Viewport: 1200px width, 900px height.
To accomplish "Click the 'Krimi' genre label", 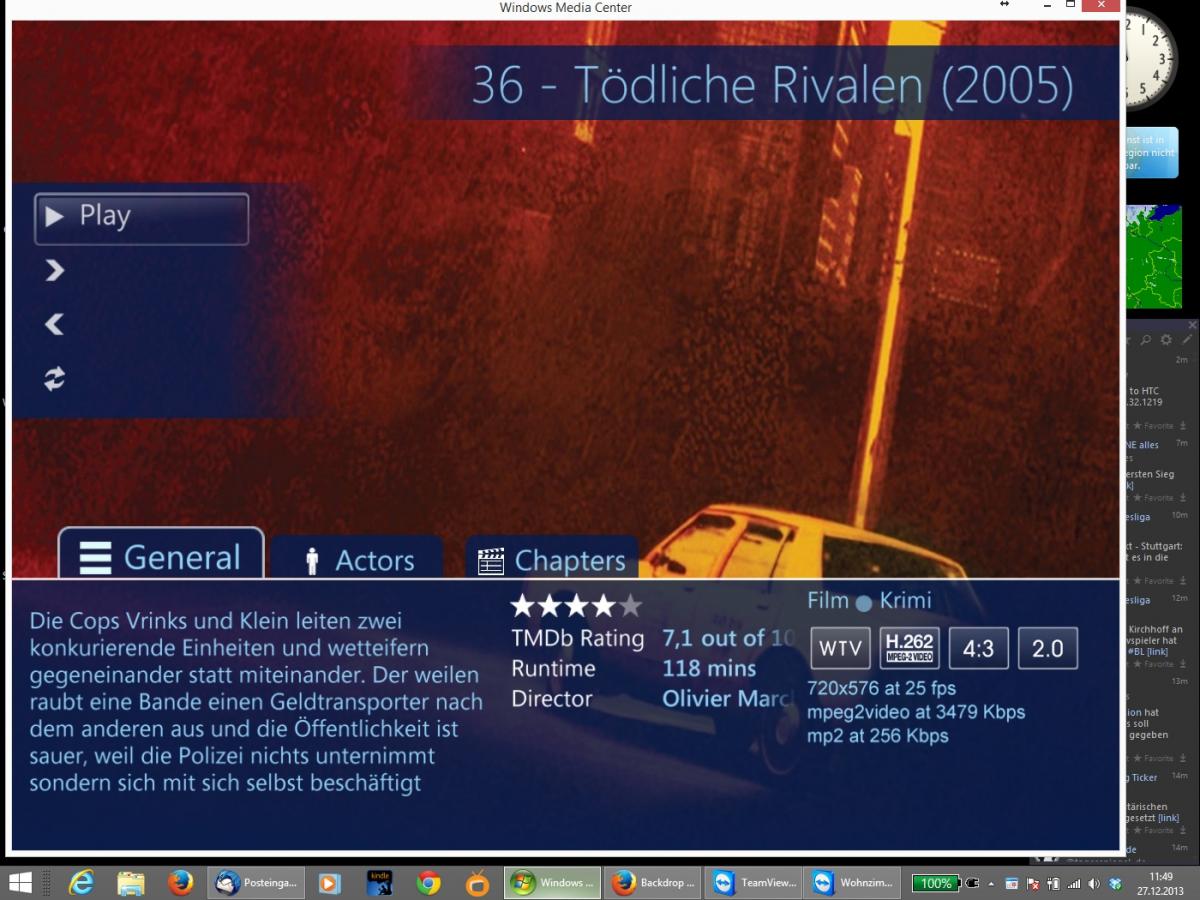I will tap(905, 601).
